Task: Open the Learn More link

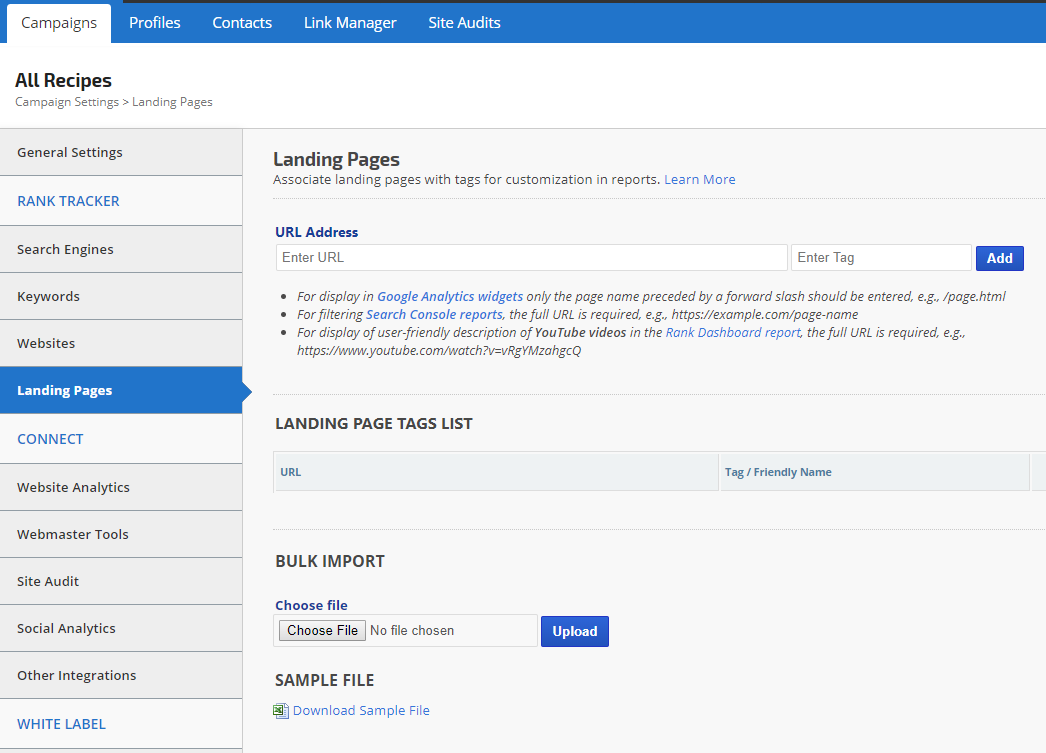Action: pyautogui.click(x=699, y=179)
